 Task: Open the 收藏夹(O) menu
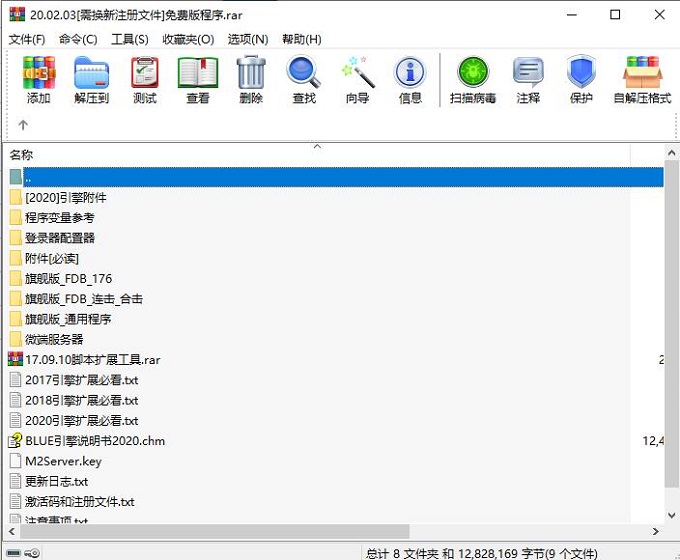point(188,39)
